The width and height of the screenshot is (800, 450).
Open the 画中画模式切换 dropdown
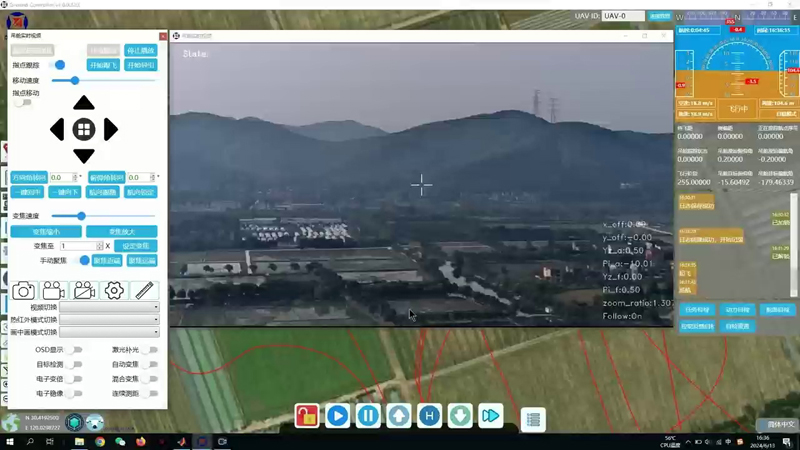109,332
